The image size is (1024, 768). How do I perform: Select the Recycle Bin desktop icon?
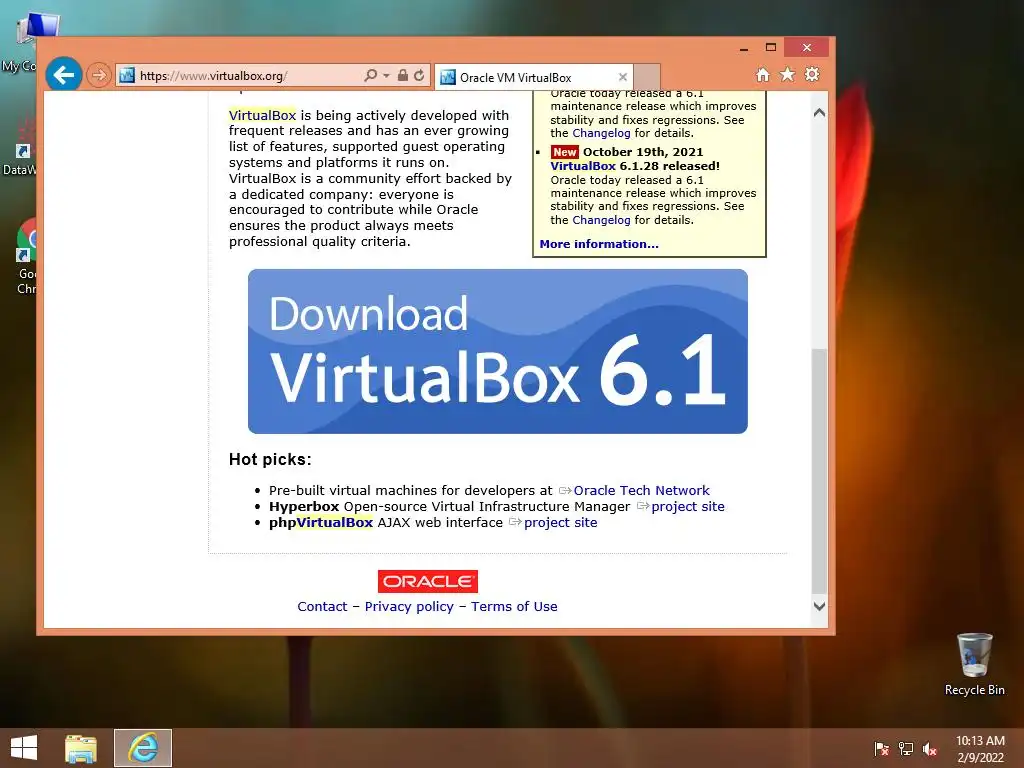tap(974, 664)
